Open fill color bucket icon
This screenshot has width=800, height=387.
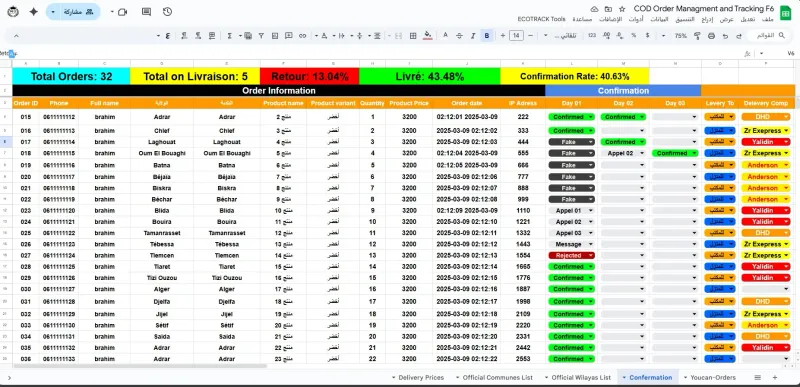click(428, 36)
